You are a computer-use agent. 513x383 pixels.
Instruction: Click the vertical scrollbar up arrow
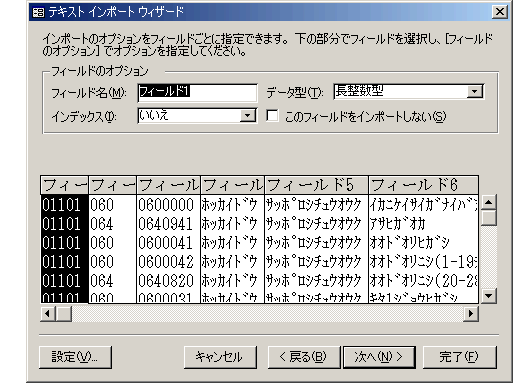[488, 202]
